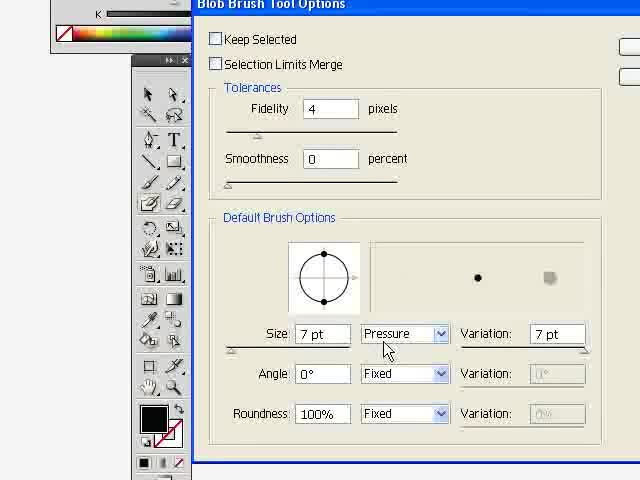Click the Size 7 pt field
This screenshot has height=480, width=640.
[x=323, y=334]
